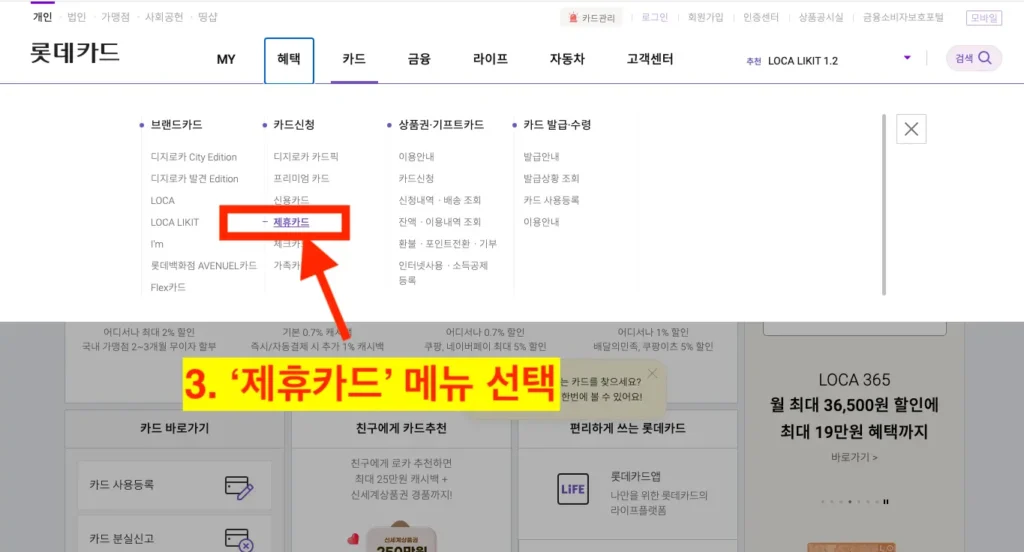1024x552 pixels.
Task: Open the 금융소비자보호포털 link
Action: [903, 18]
